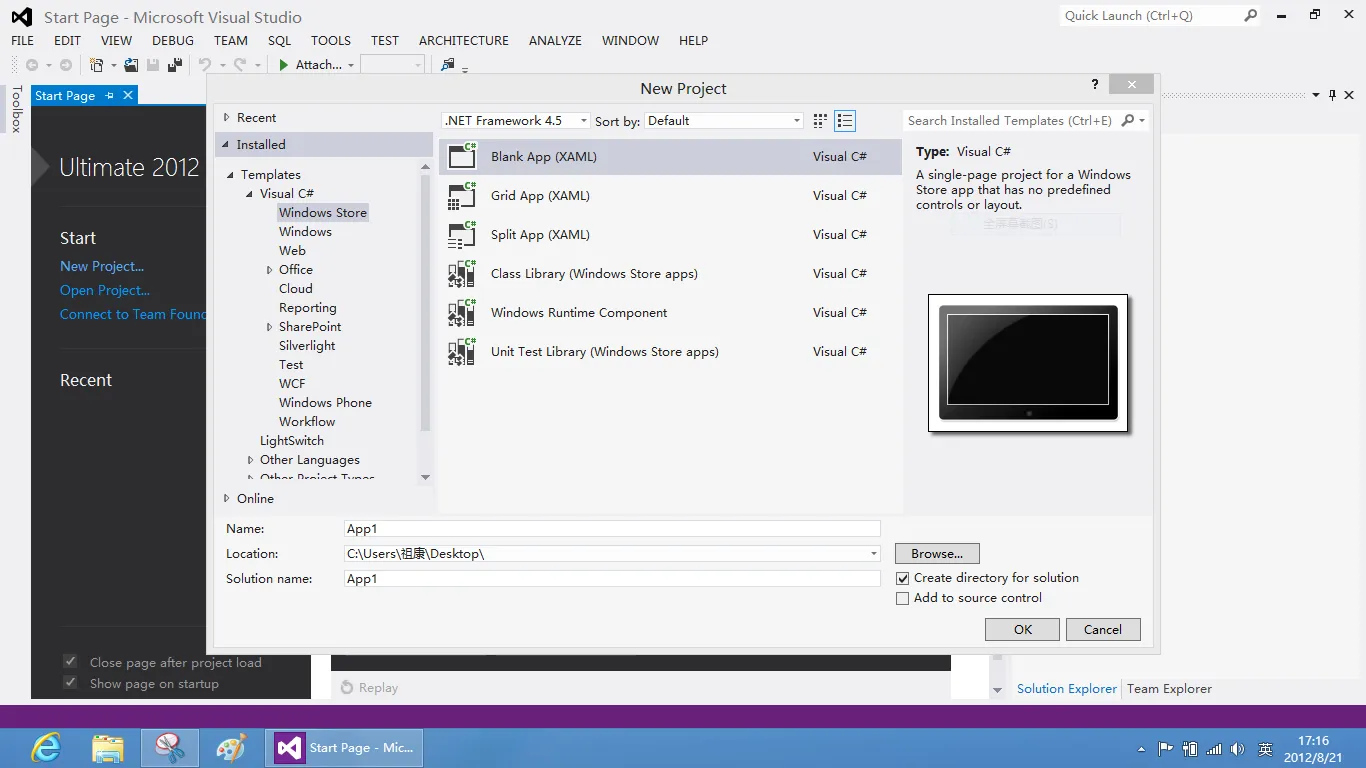Toggle Show page on startup checkbox
Screen dimensions: 1366x768
70,683
